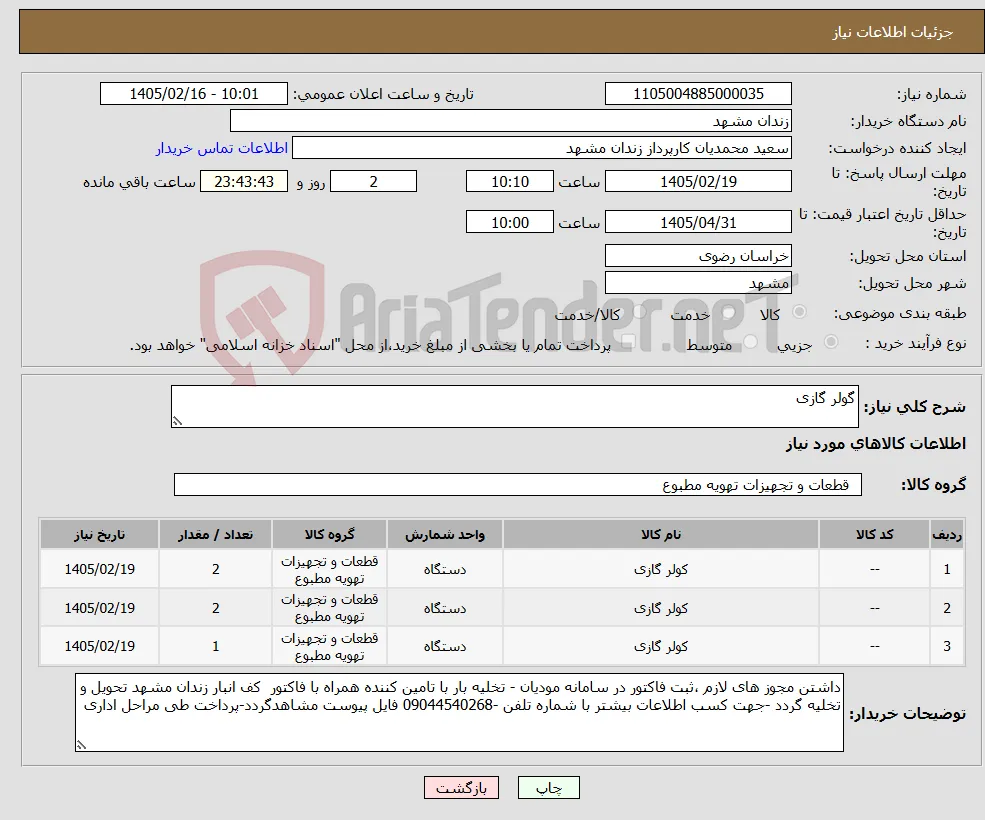Click the date 1405/02/19 in row 2
This screenshot has width=985, height=820.
(x=99, y=608)
